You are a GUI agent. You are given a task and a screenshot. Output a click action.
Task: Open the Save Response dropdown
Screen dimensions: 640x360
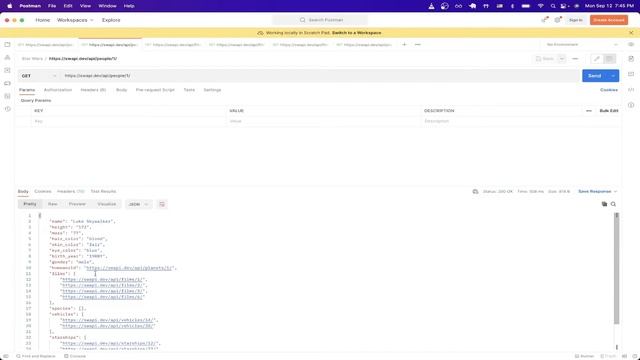tap(598, 191)
